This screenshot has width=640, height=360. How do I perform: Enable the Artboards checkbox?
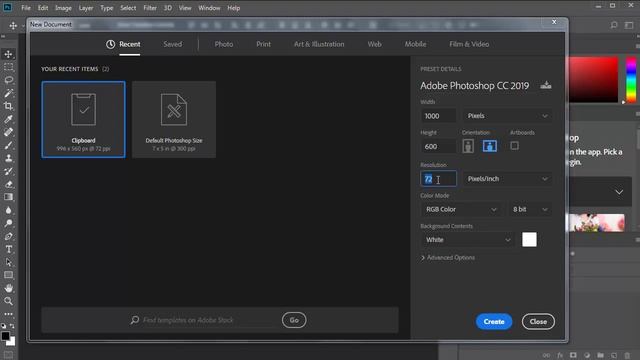click(514, 146)
